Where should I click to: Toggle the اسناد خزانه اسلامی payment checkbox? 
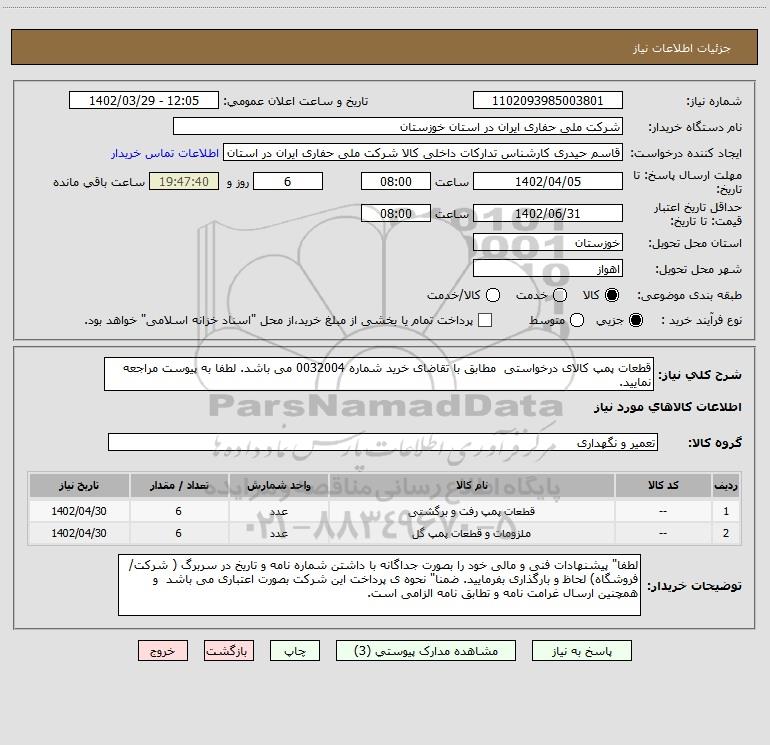(485, 320)
